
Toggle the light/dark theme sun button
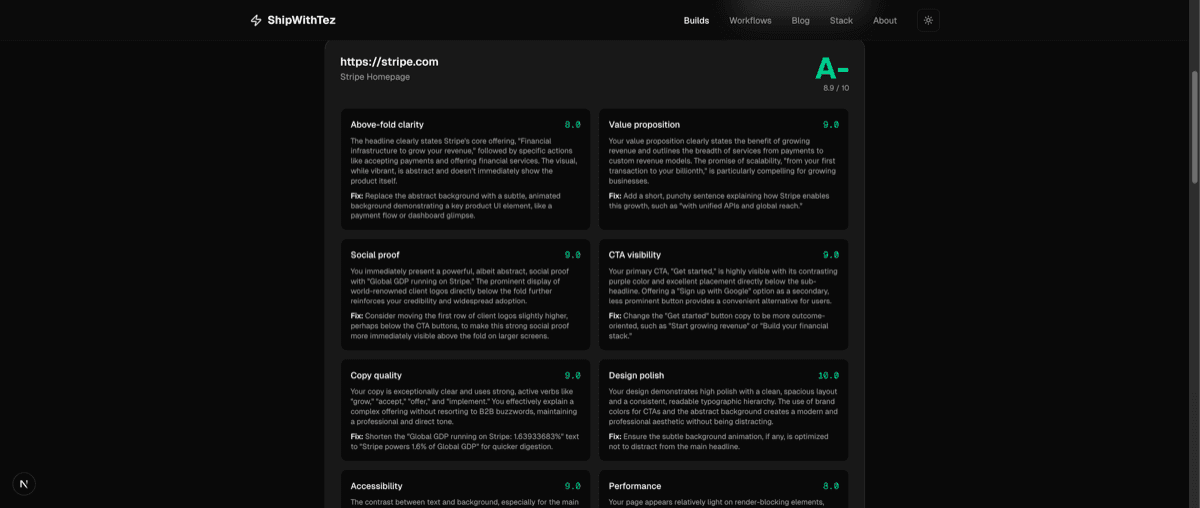928,20
